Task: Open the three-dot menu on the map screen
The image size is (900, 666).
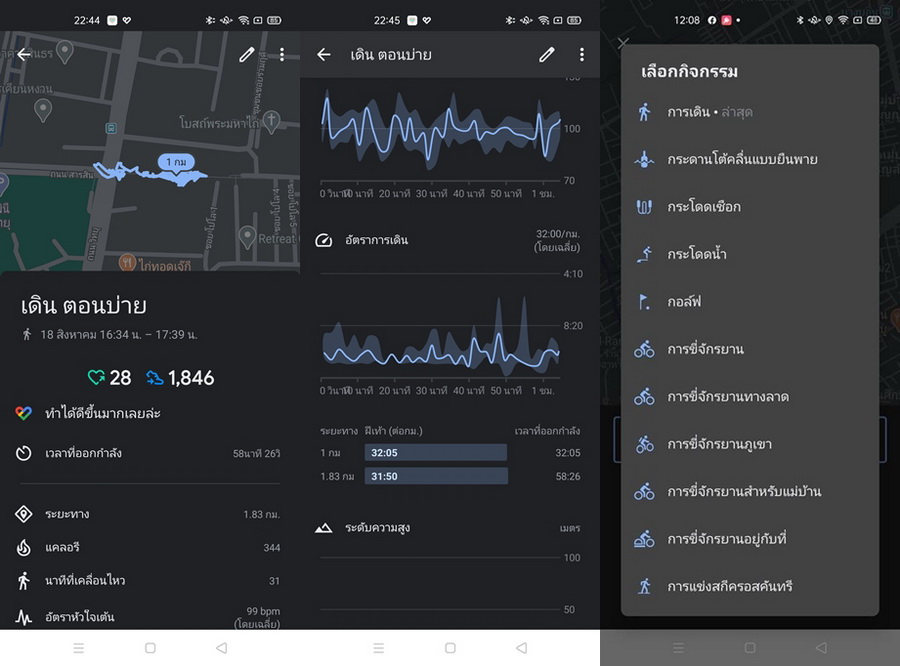Action: [282, 55]
